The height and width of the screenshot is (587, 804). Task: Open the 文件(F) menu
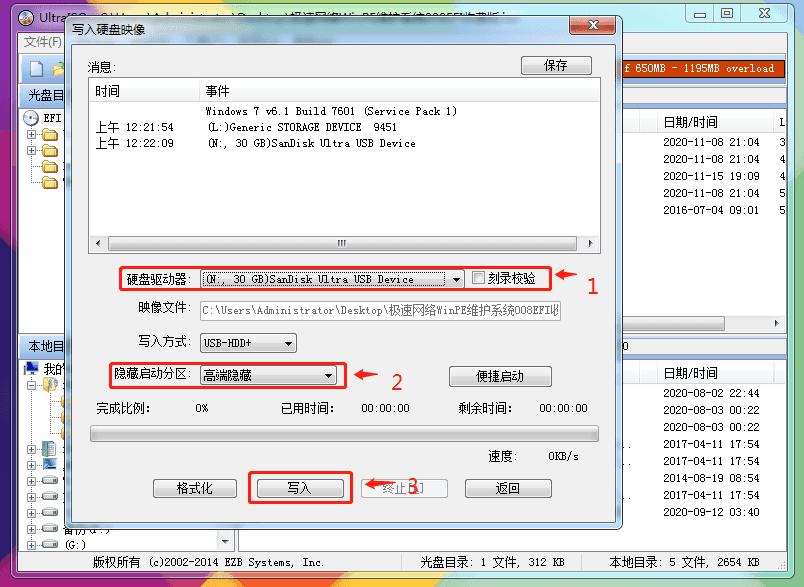[x=43, y=40]
